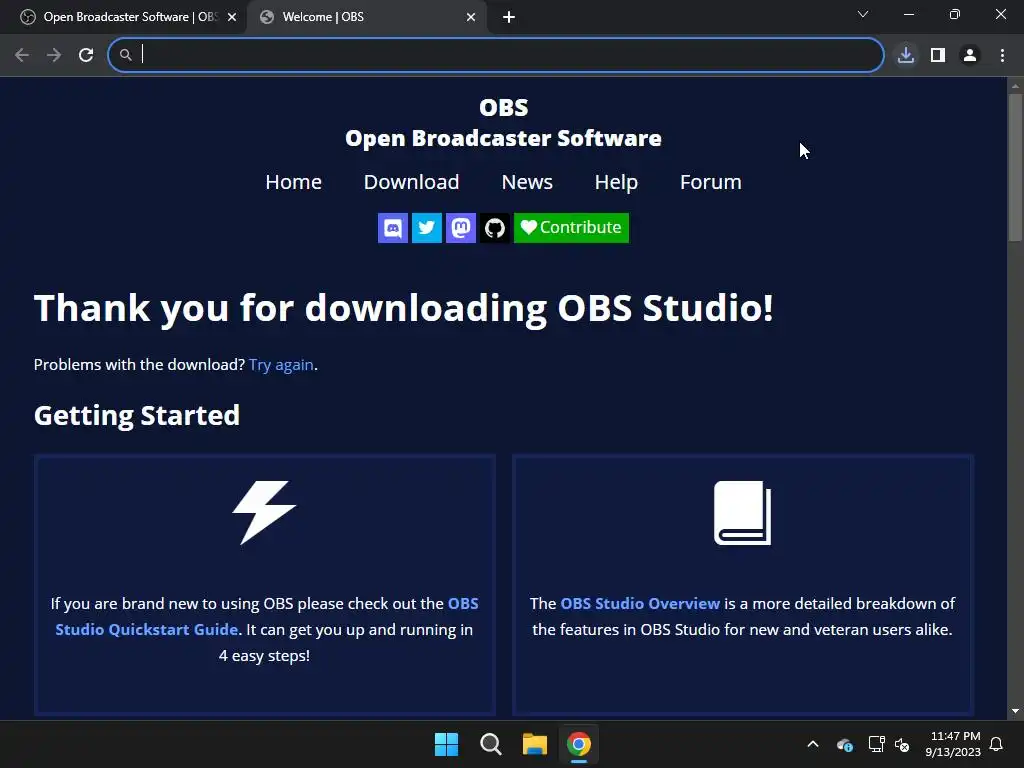Open a new browser tab
The image size is (1024, 768).
pyautogui.click(x=509, y=17)
